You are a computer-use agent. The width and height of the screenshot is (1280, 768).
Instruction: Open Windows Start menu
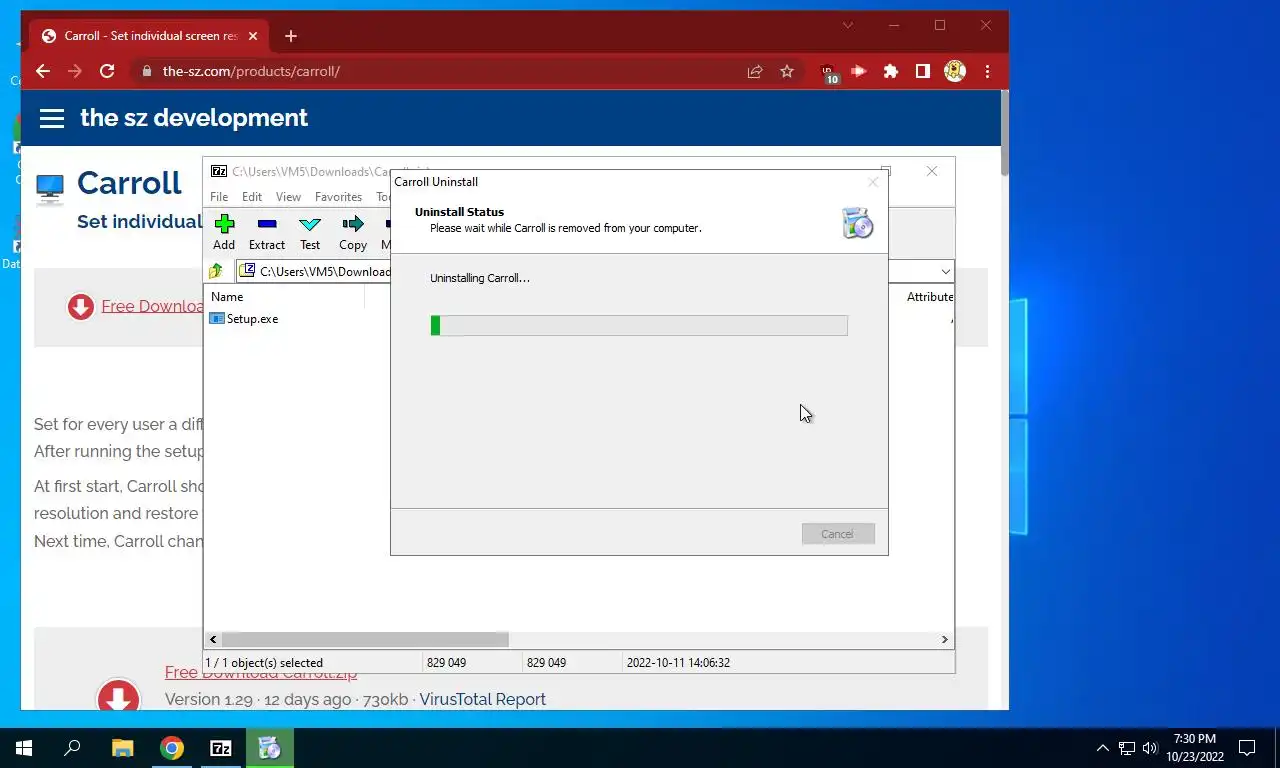[x=24, y=748]
